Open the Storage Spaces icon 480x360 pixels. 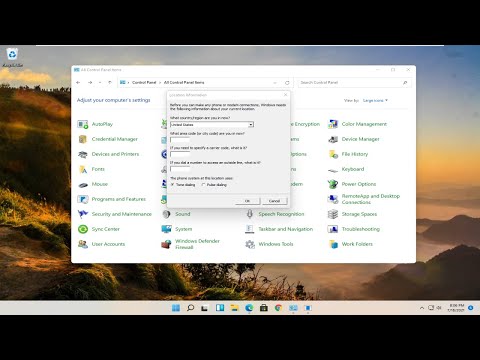[x=333, y=214]
